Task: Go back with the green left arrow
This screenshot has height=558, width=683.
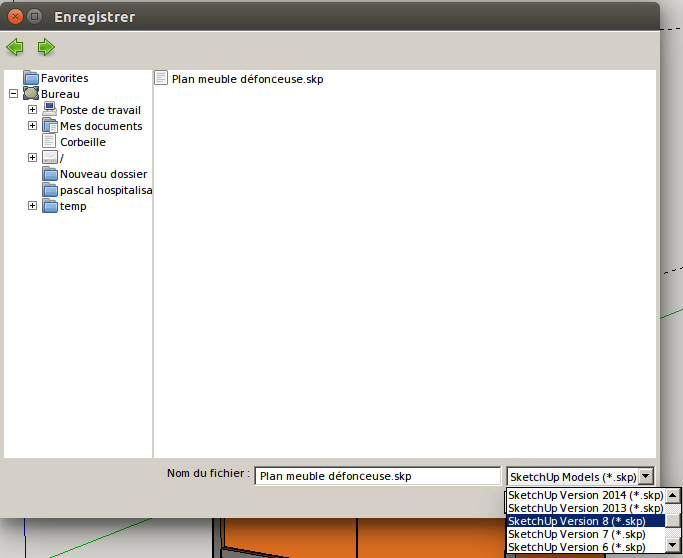Action: [x=15, y=47]
